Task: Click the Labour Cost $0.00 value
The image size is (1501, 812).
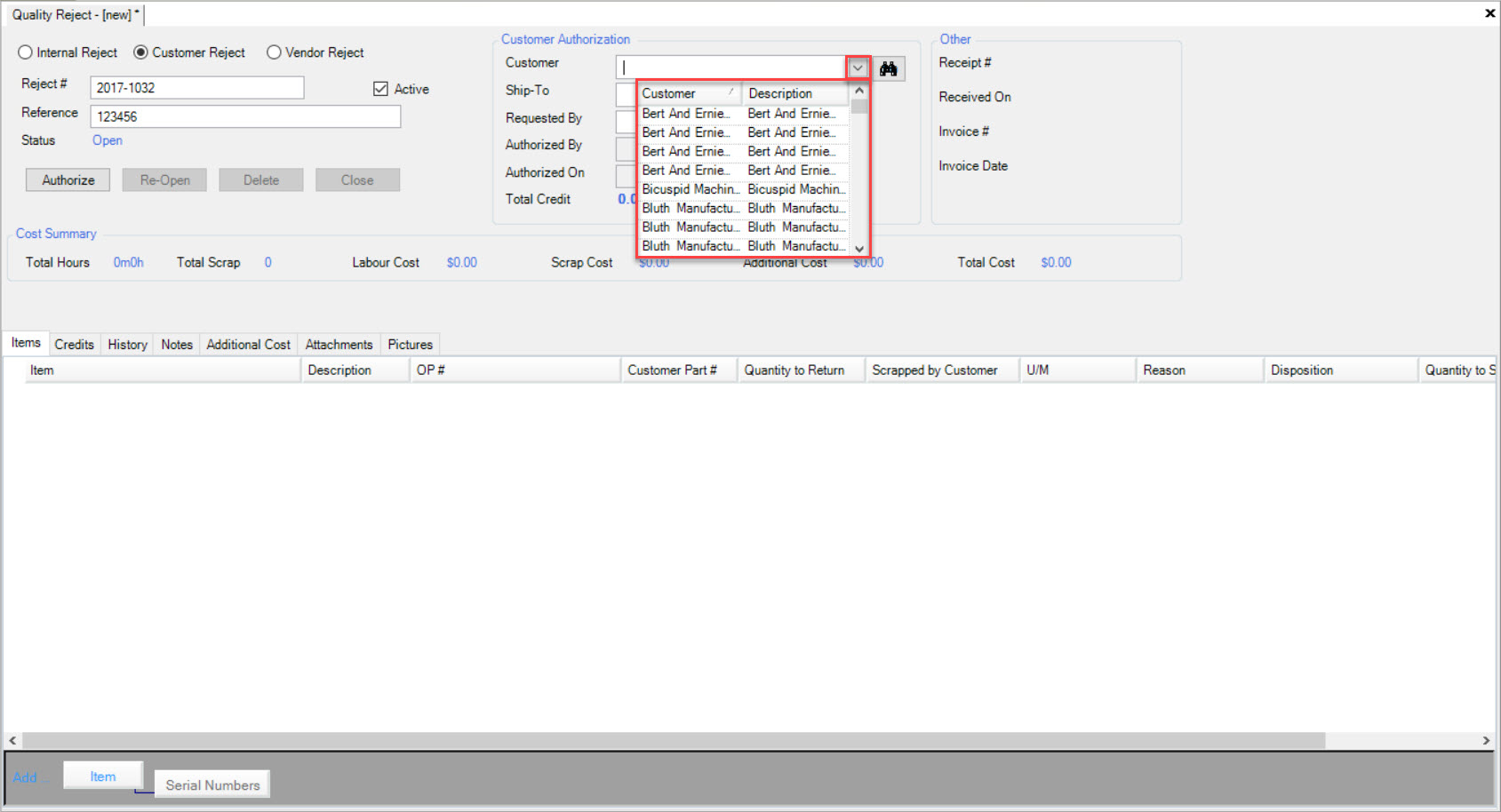Action: 461,262
